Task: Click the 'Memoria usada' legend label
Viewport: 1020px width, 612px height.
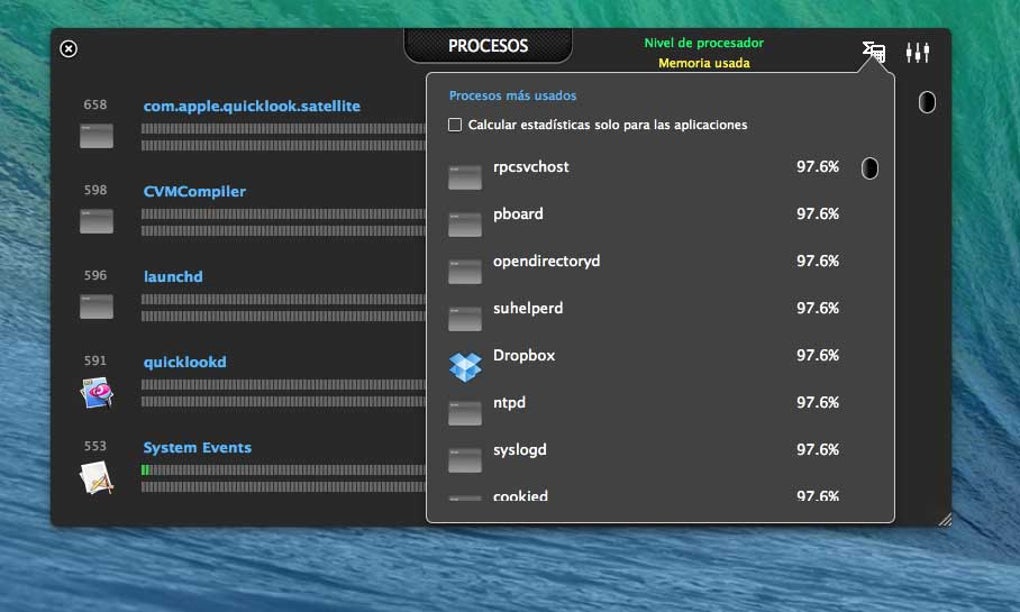Action: point(704,63)
